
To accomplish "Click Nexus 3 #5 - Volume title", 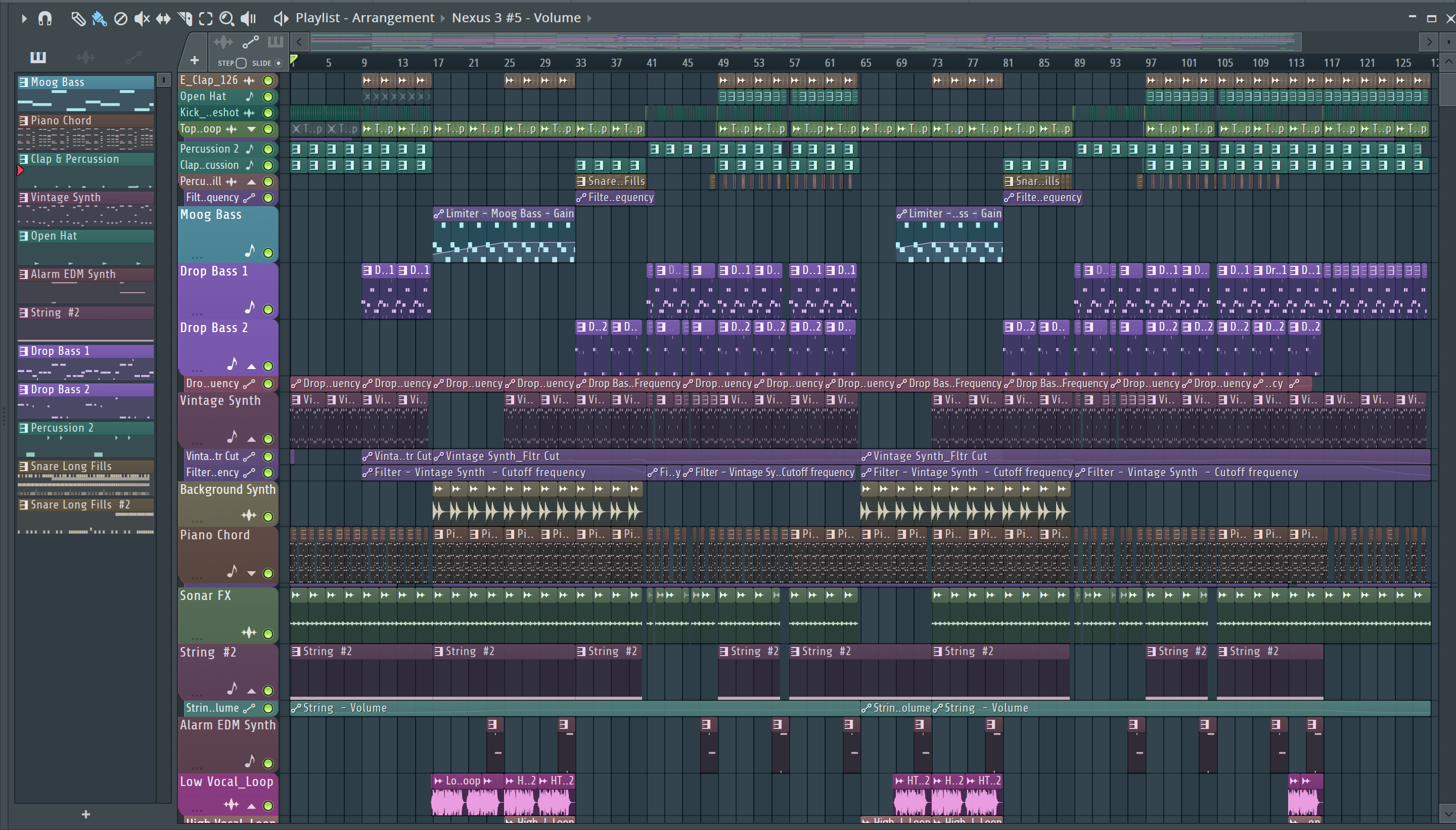I will point(516,18).
